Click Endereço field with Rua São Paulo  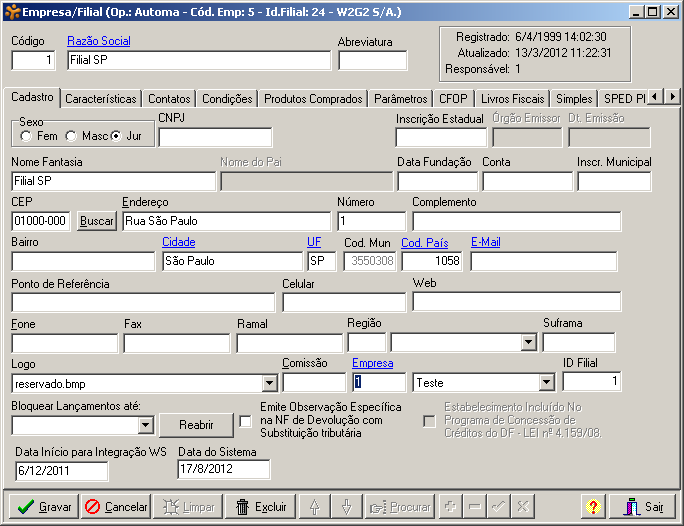pyautogui.click(x=226, y=221)
